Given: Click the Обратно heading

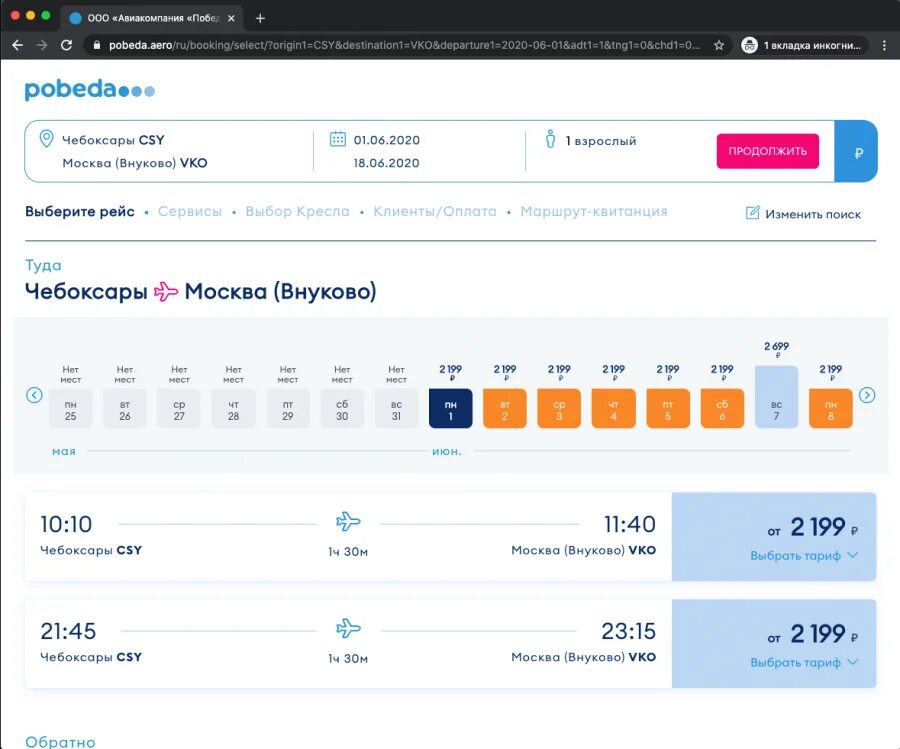Looking at the screenshot, I should 60,742.
